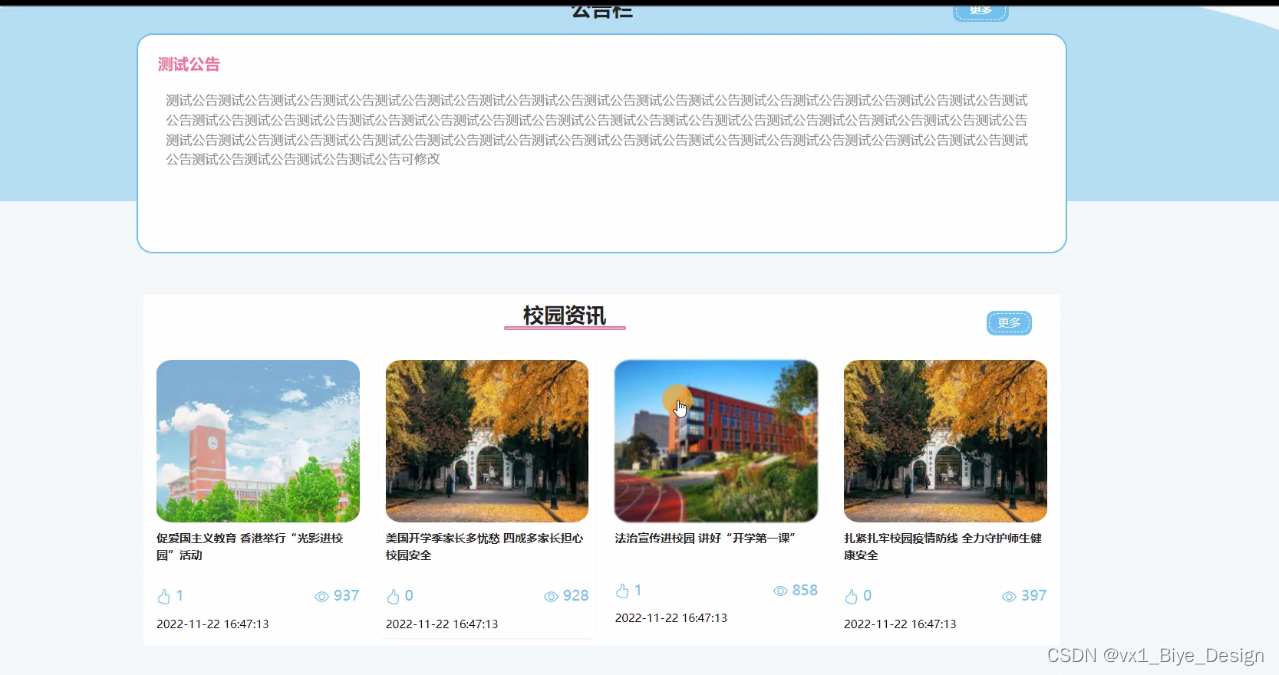This screenshot has height=675, width=1279.
Task: Click like count 1 on 法治宣传进校园 card
Action: 638,590
